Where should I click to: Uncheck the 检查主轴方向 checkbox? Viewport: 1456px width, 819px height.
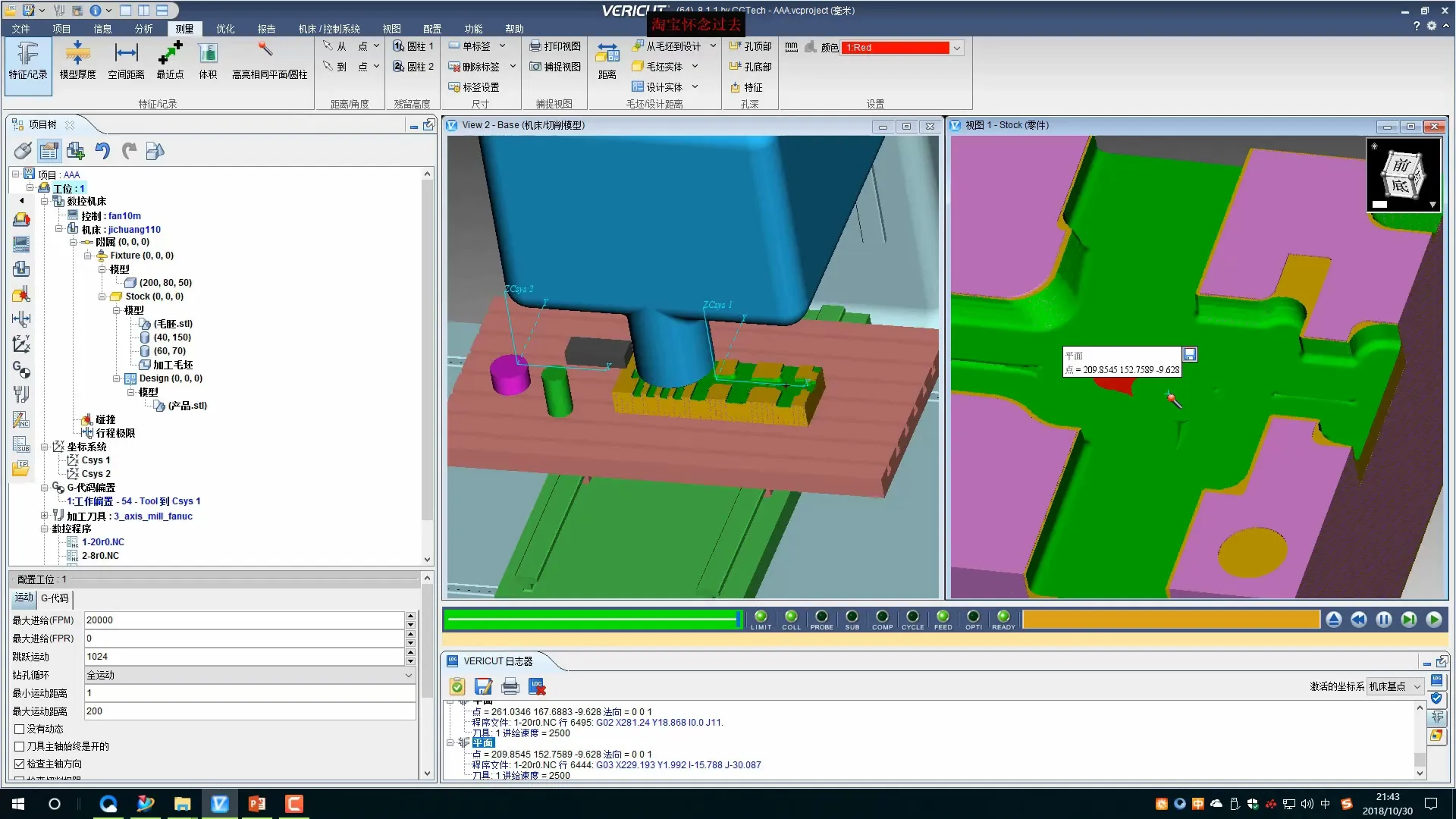[x=20, y=764]
